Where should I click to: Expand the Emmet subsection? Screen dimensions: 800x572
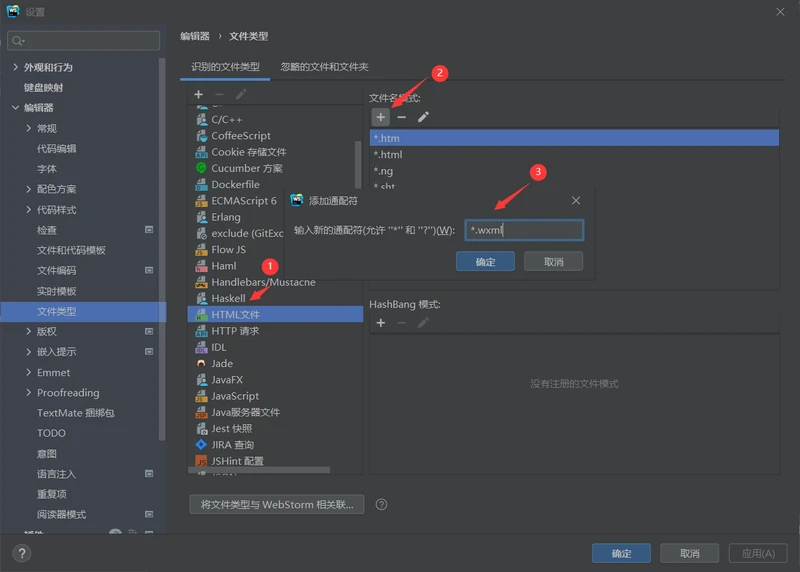pyautogui.click(x=29, y=372)
